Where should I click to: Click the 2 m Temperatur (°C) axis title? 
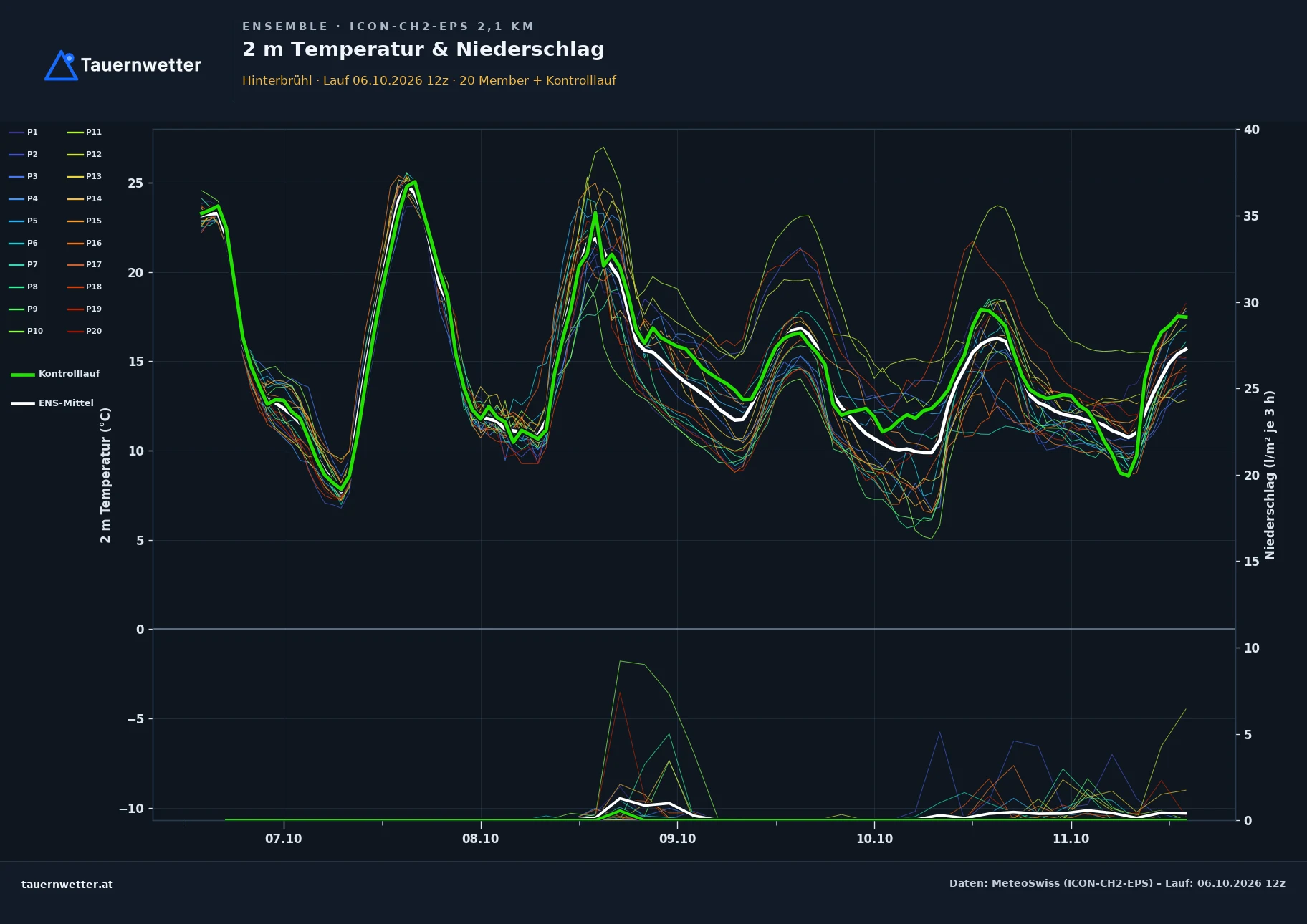(105, 475)
